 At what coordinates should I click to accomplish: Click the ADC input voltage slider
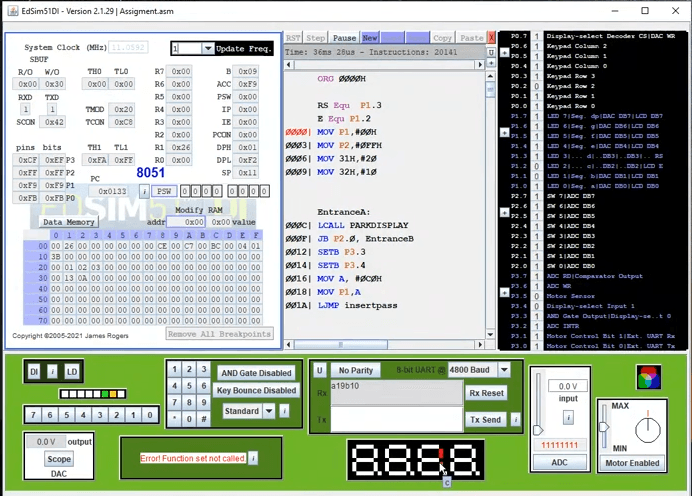point(539,430)
